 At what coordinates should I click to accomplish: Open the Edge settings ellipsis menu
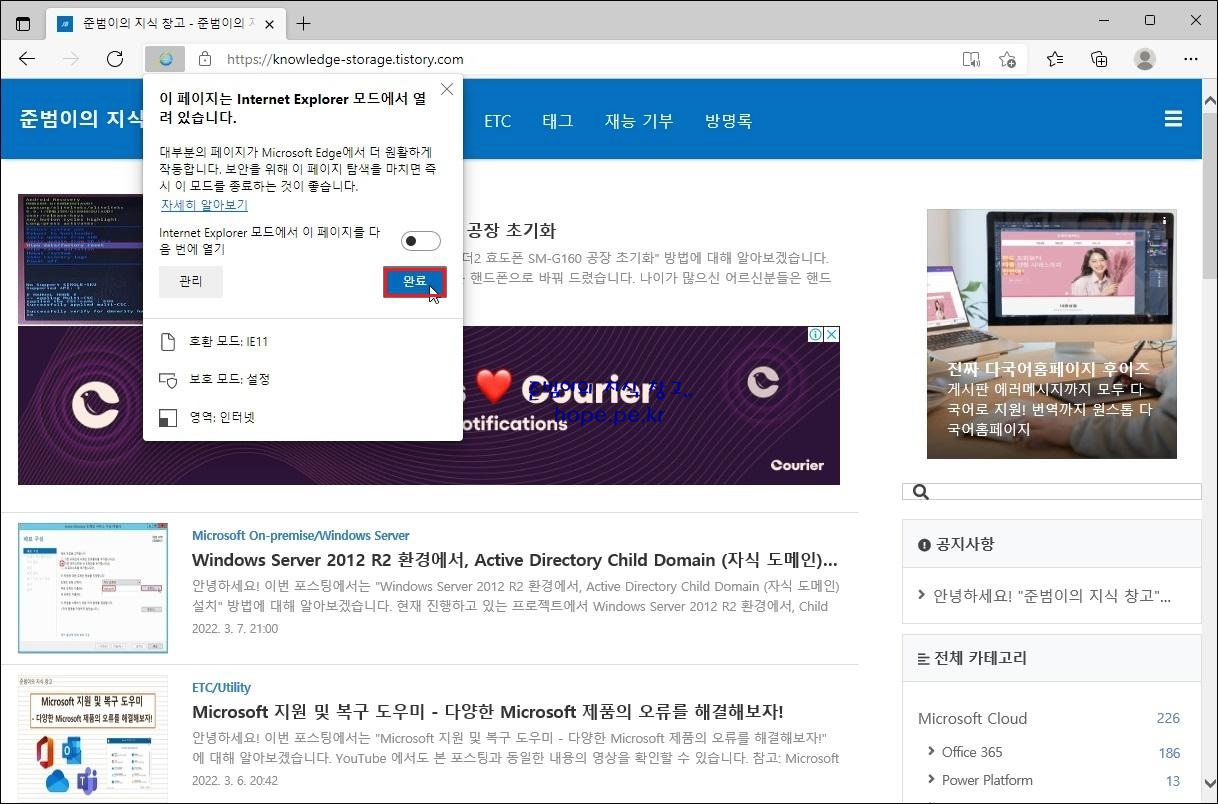(x=1190, y=59)
